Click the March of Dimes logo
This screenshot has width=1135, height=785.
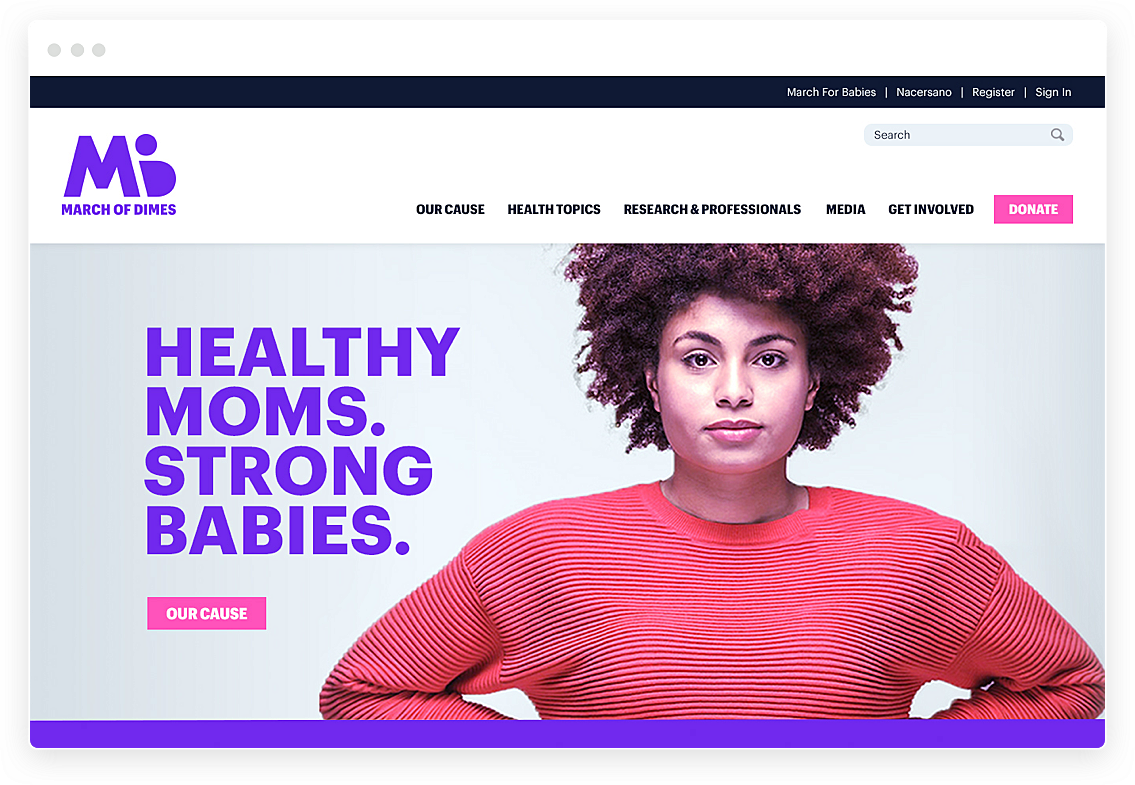(119, 175)
